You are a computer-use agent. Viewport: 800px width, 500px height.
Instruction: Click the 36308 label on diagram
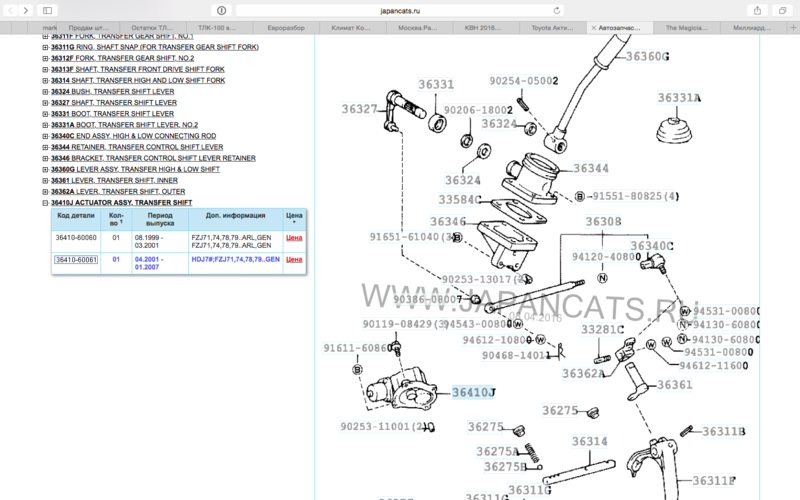(x=604, y=221)
